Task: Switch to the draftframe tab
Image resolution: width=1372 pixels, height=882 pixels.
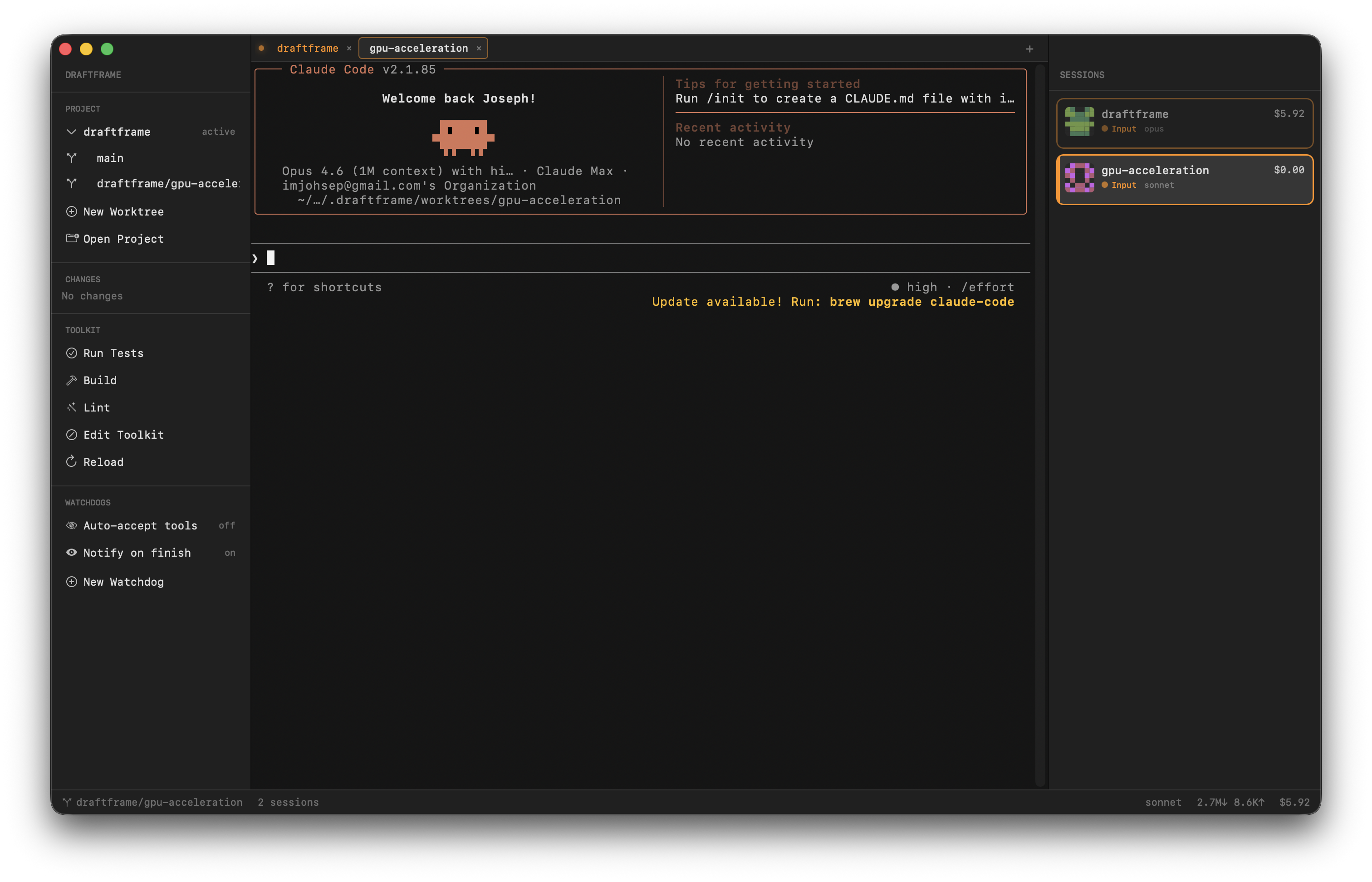Action: [308, 48]
